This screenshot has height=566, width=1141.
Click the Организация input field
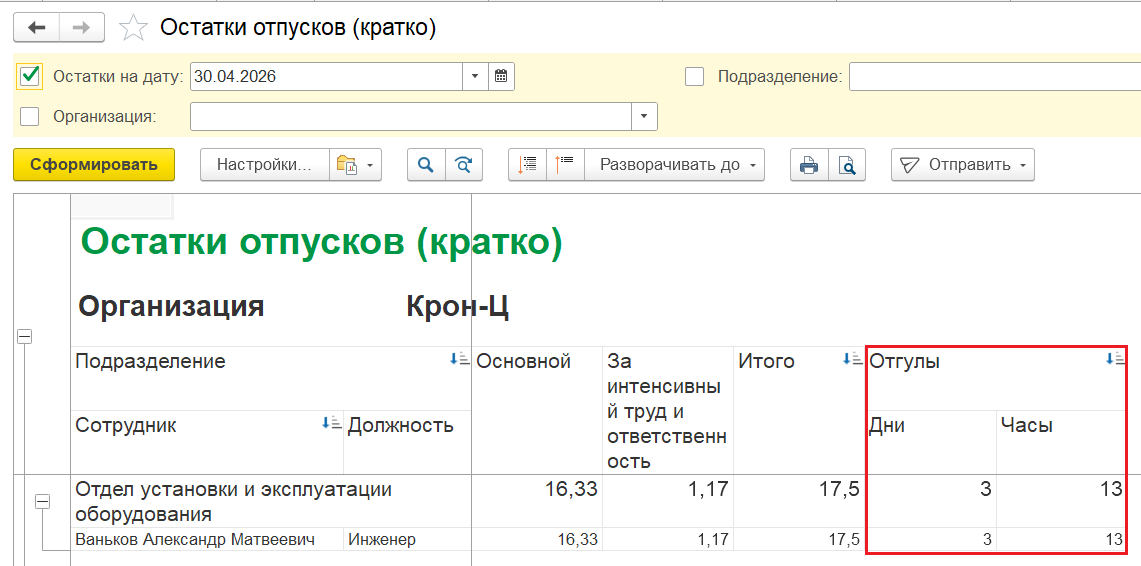pos(411,116)
